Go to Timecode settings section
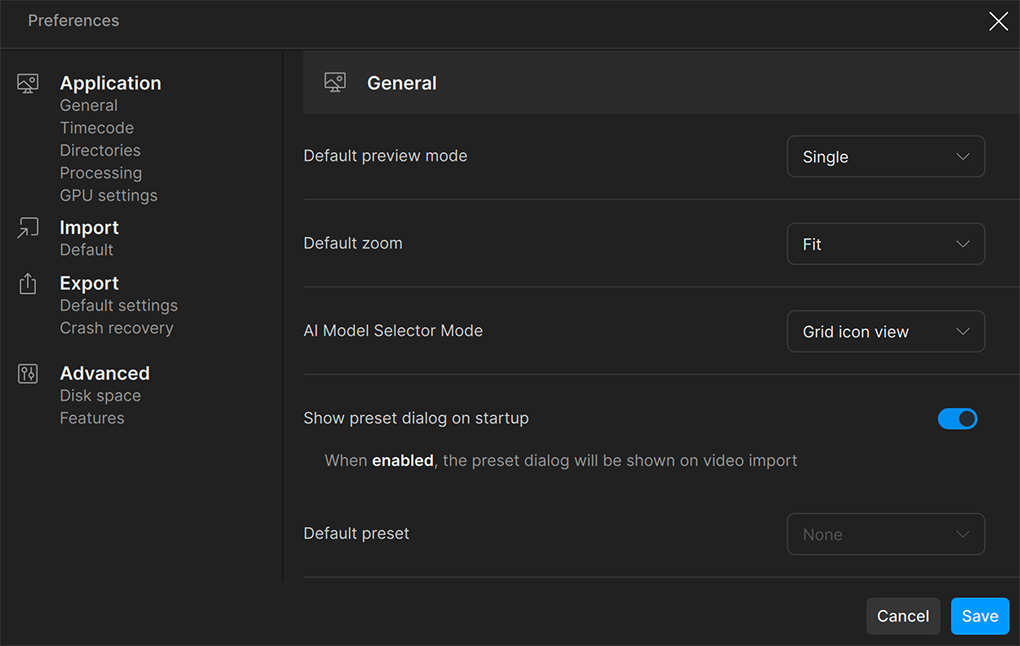Screen dimensions: 1020x646 (96, 128)
